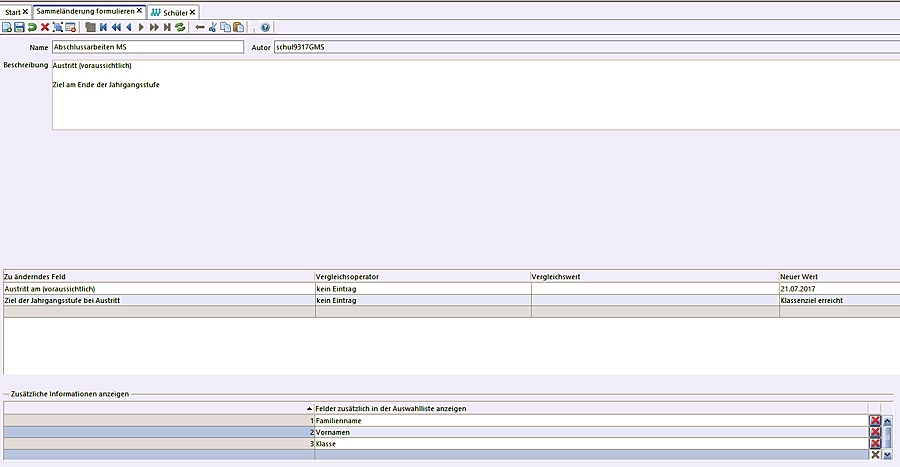Image resolution: width=900 pixels, height=467 pixels.
Task: Save with the blue floppy disk icon
Action: (x=19, y=27)
